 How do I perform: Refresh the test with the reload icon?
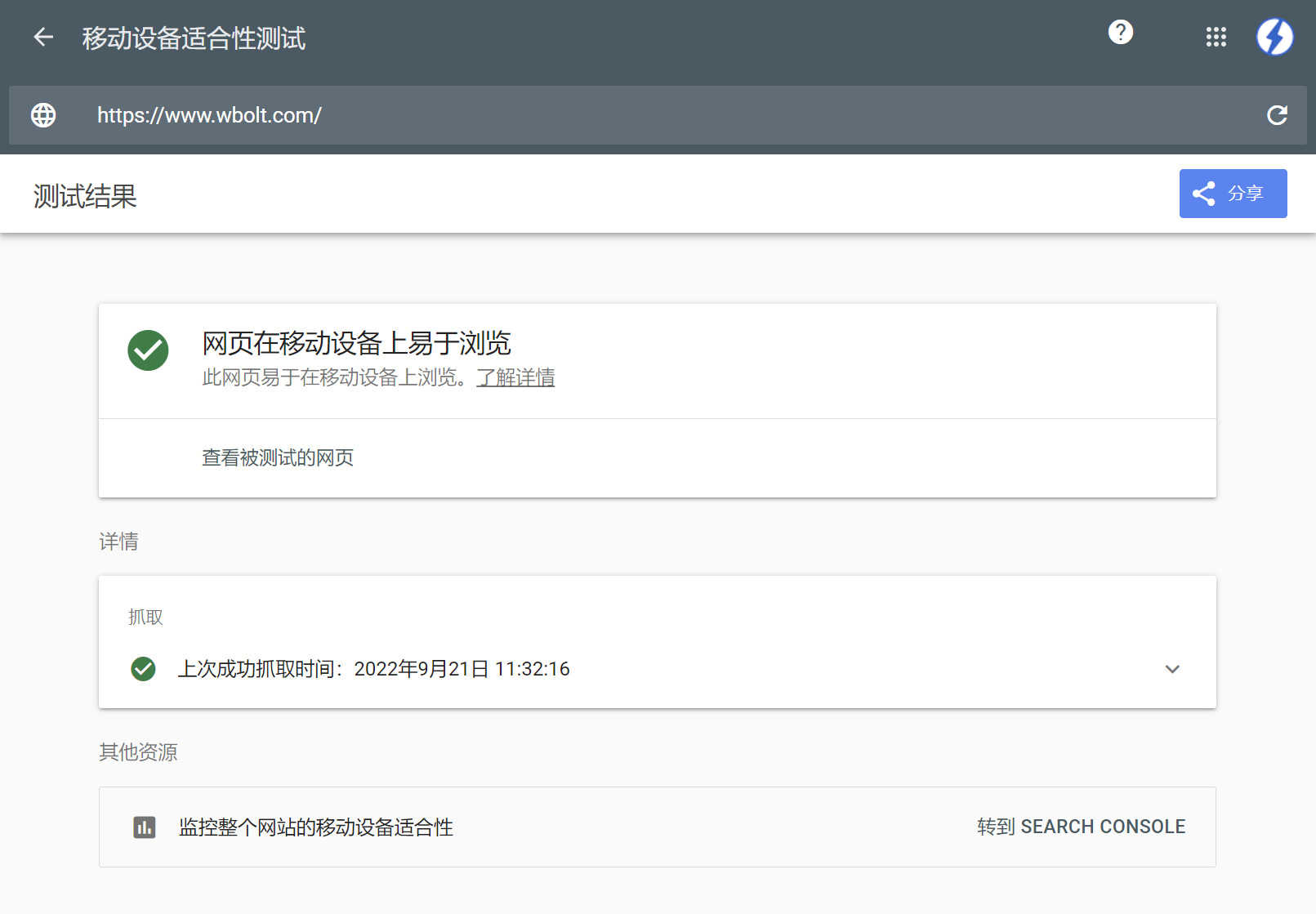(1278, 115)
